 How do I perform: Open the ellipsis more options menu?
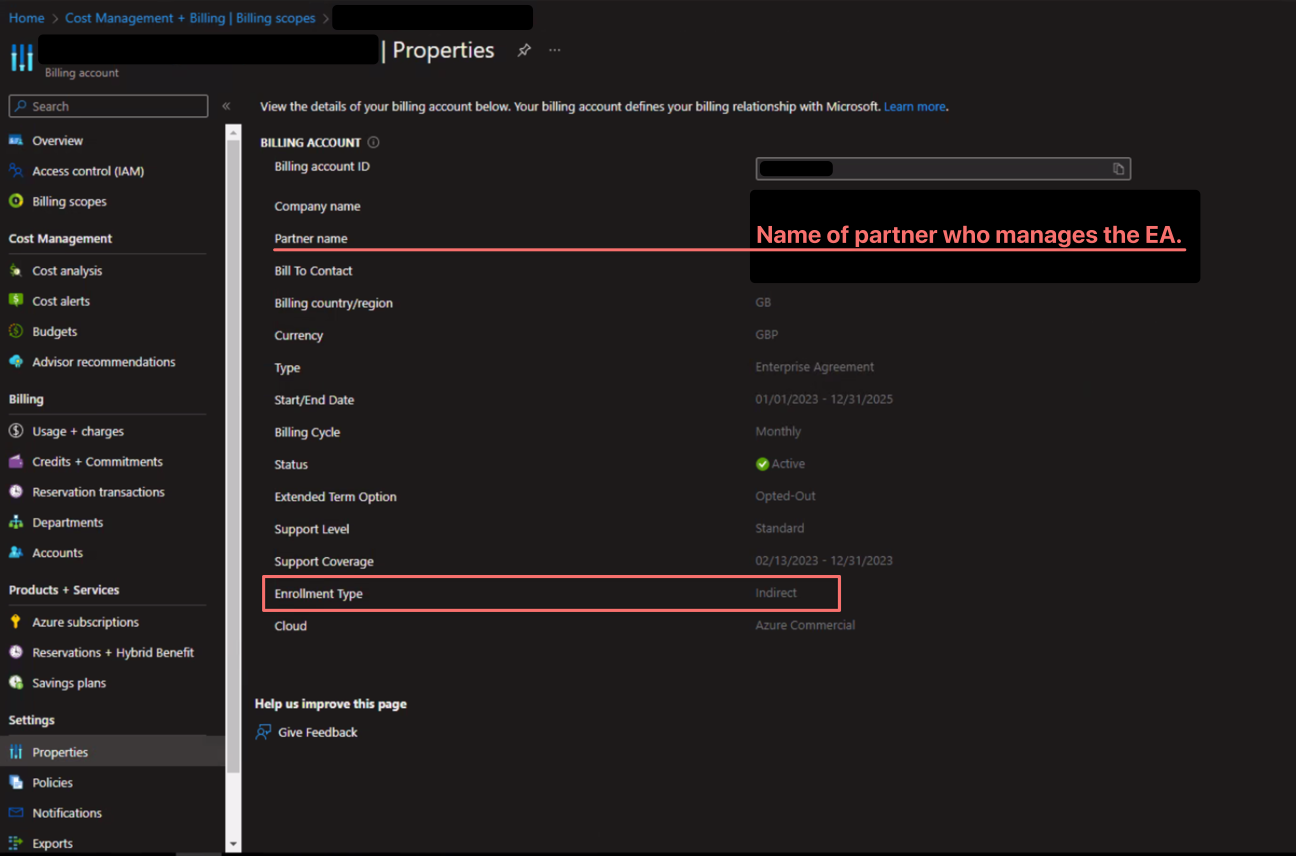pos(555,50)
